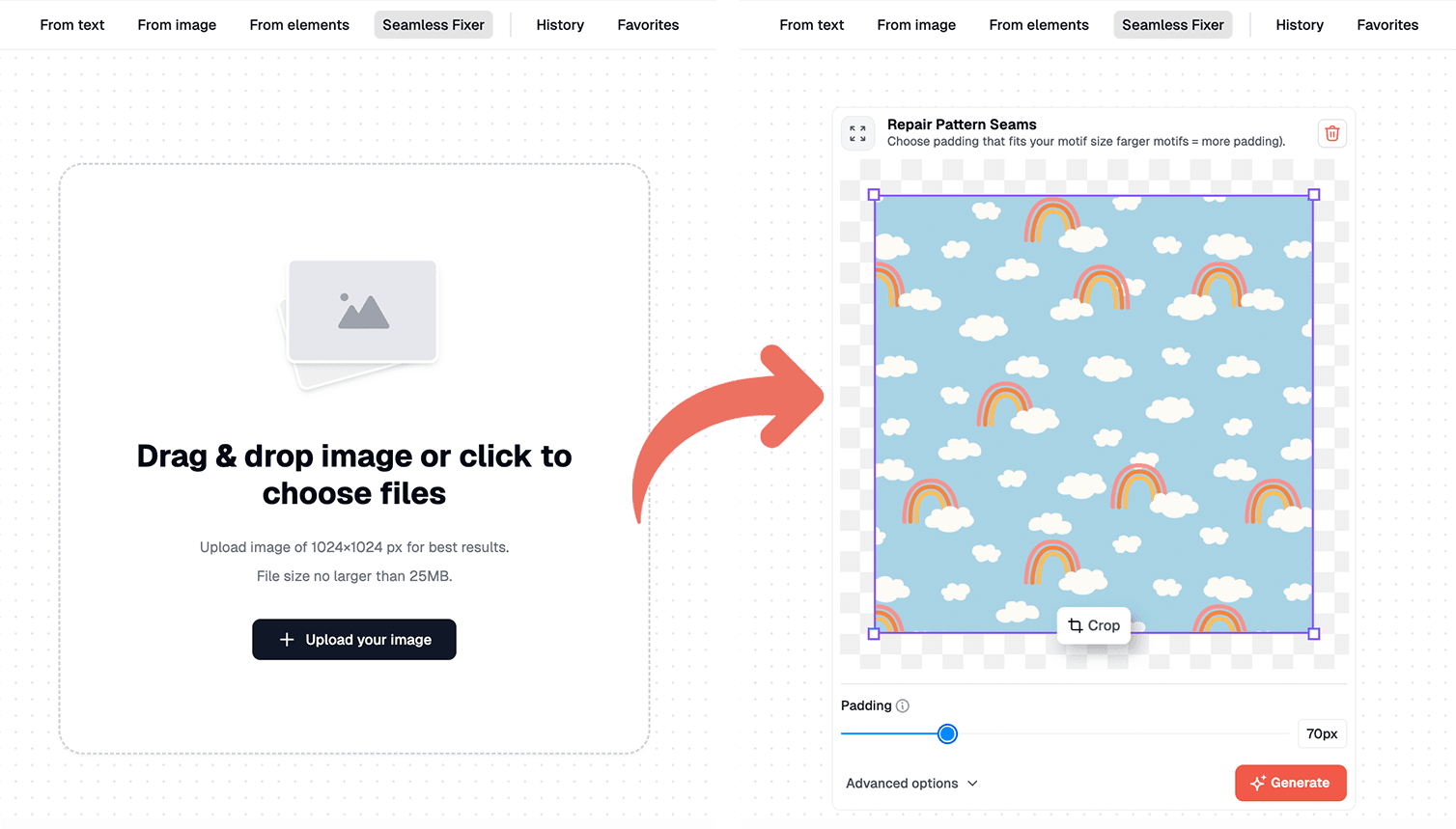
Task: Click the red Generate button
Action: (x=1290, y=783)
